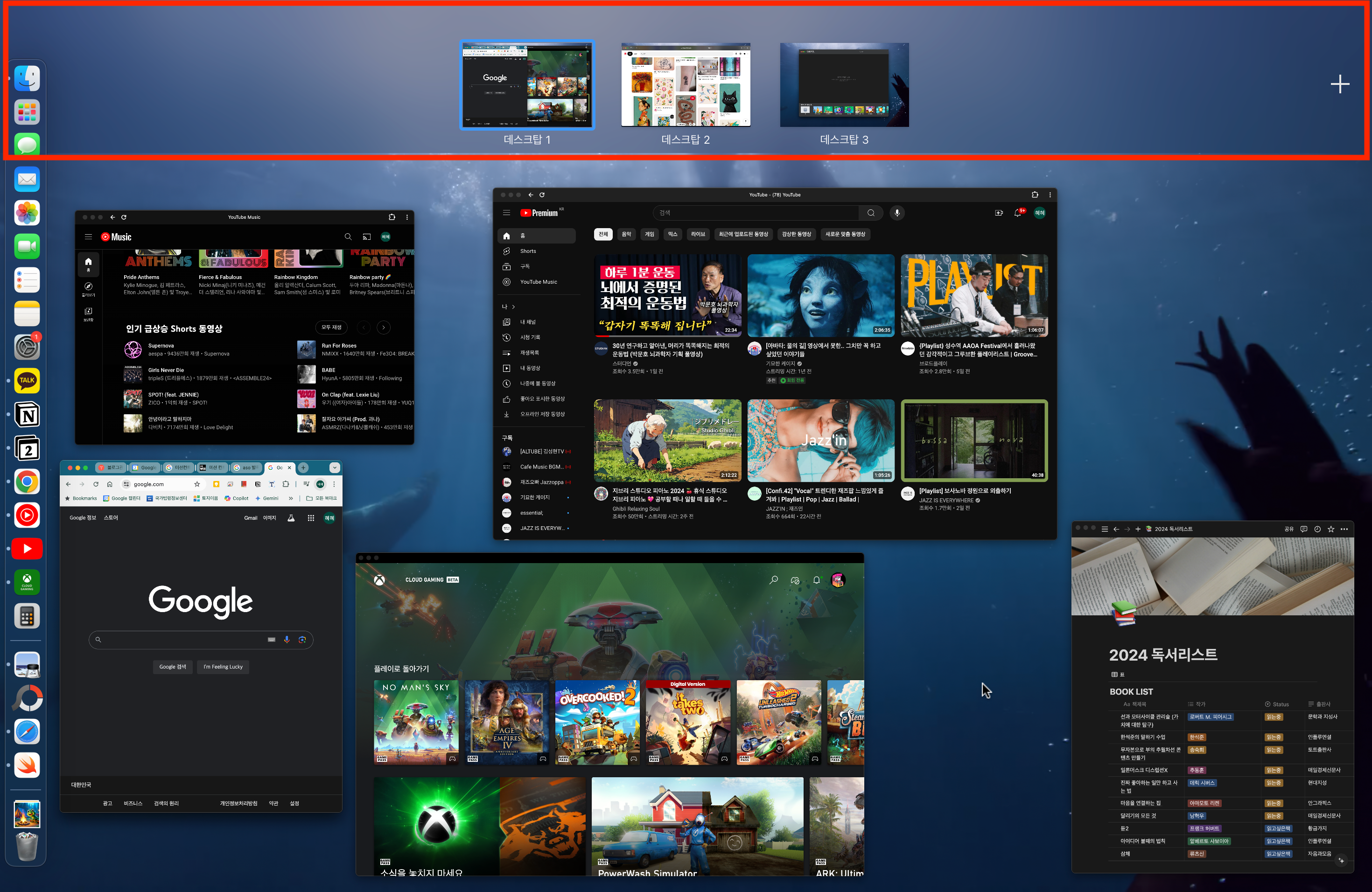Expand the '나' section in the YouTube sidebar
This screenshot has height=892, width=1372.
coord(509,307)
